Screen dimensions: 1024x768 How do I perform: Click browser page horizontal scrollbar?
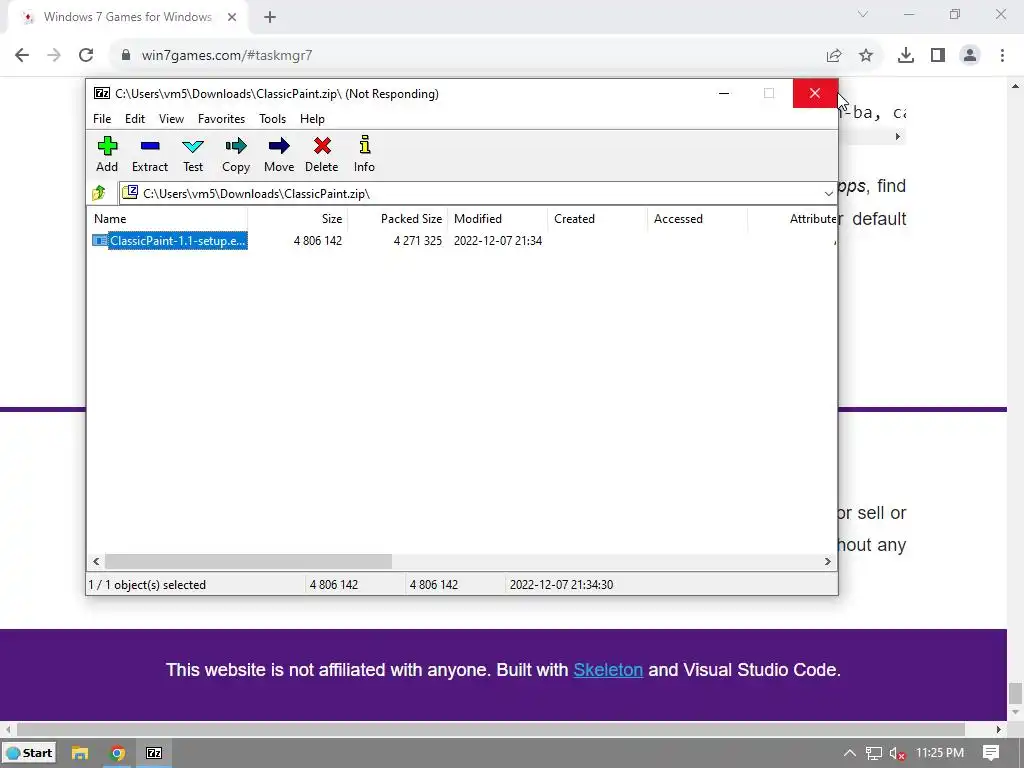pyautogui.click(x=490, y=729)
